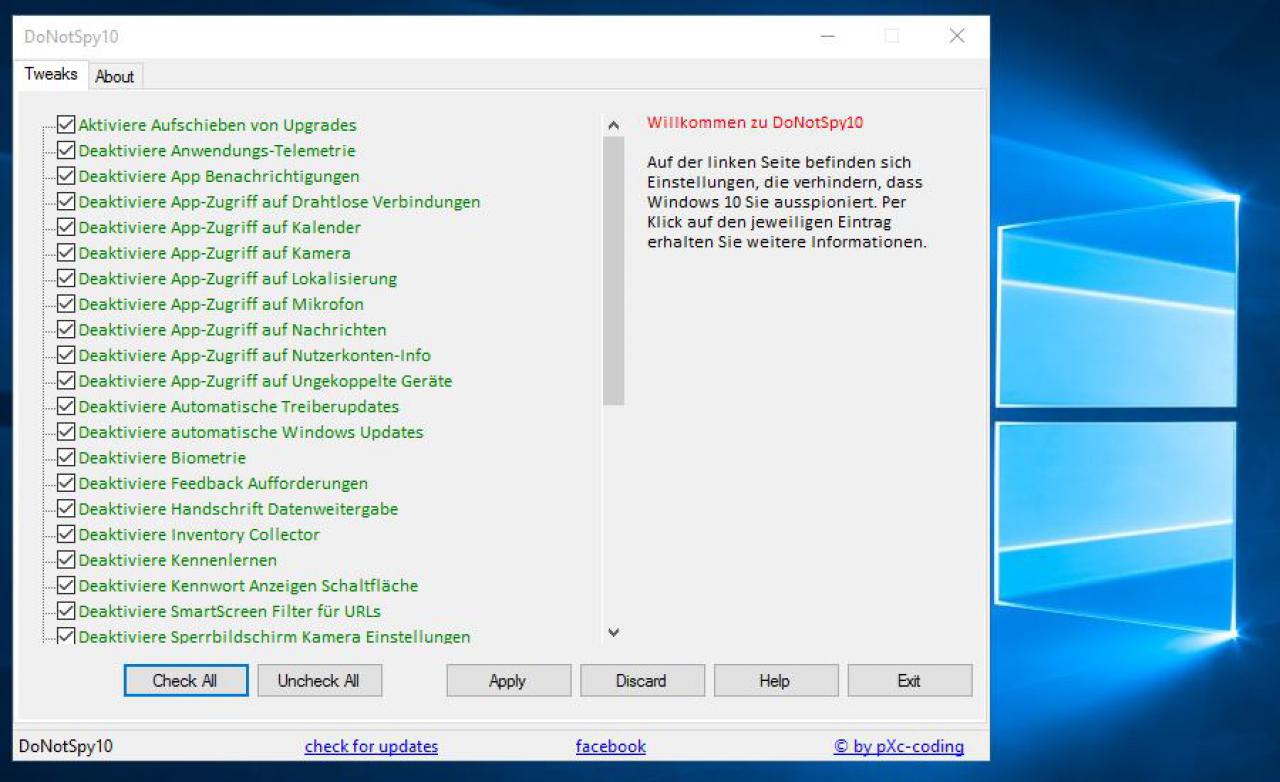
Task: Uncheck Deaktiviere automatische Windows Updates
Action: click(x=66, y=432)
